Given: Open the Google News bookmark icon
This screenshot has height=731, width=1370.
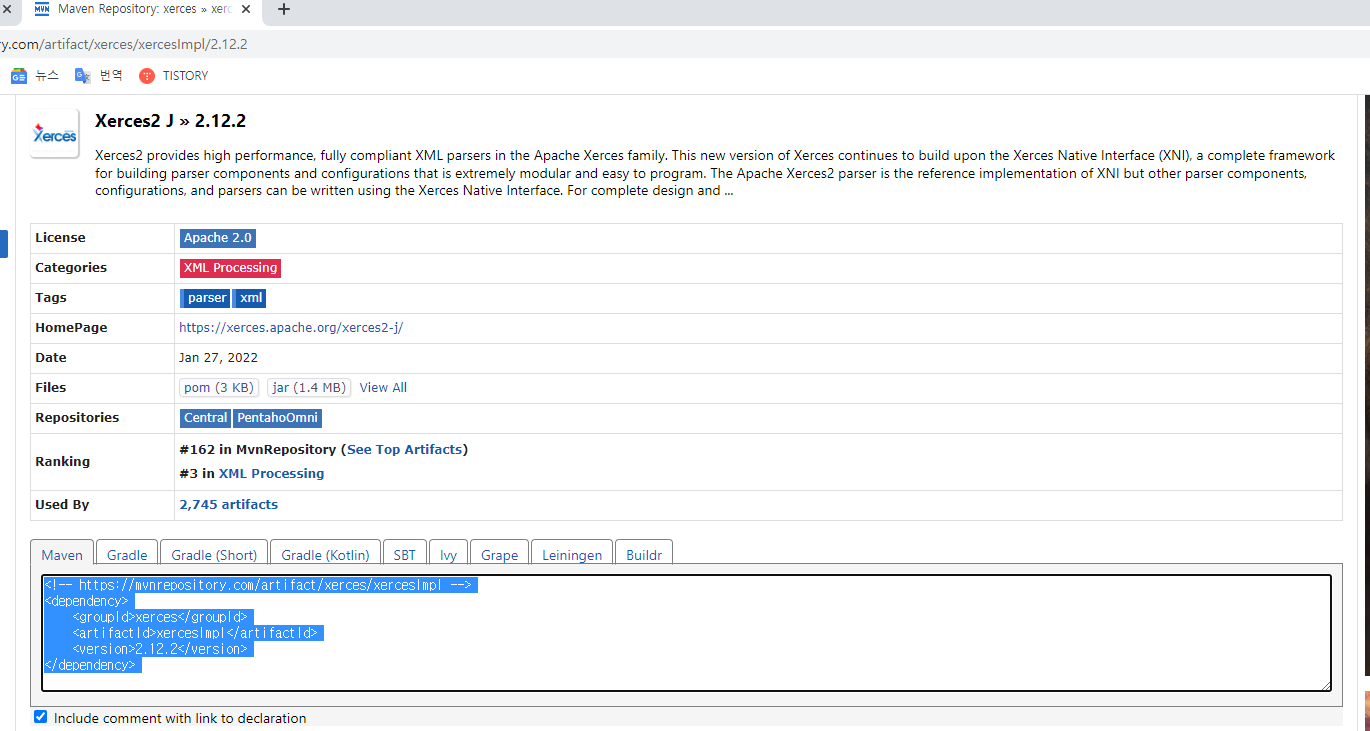Looking at the screenshot, I should click(x=18, y=76).
